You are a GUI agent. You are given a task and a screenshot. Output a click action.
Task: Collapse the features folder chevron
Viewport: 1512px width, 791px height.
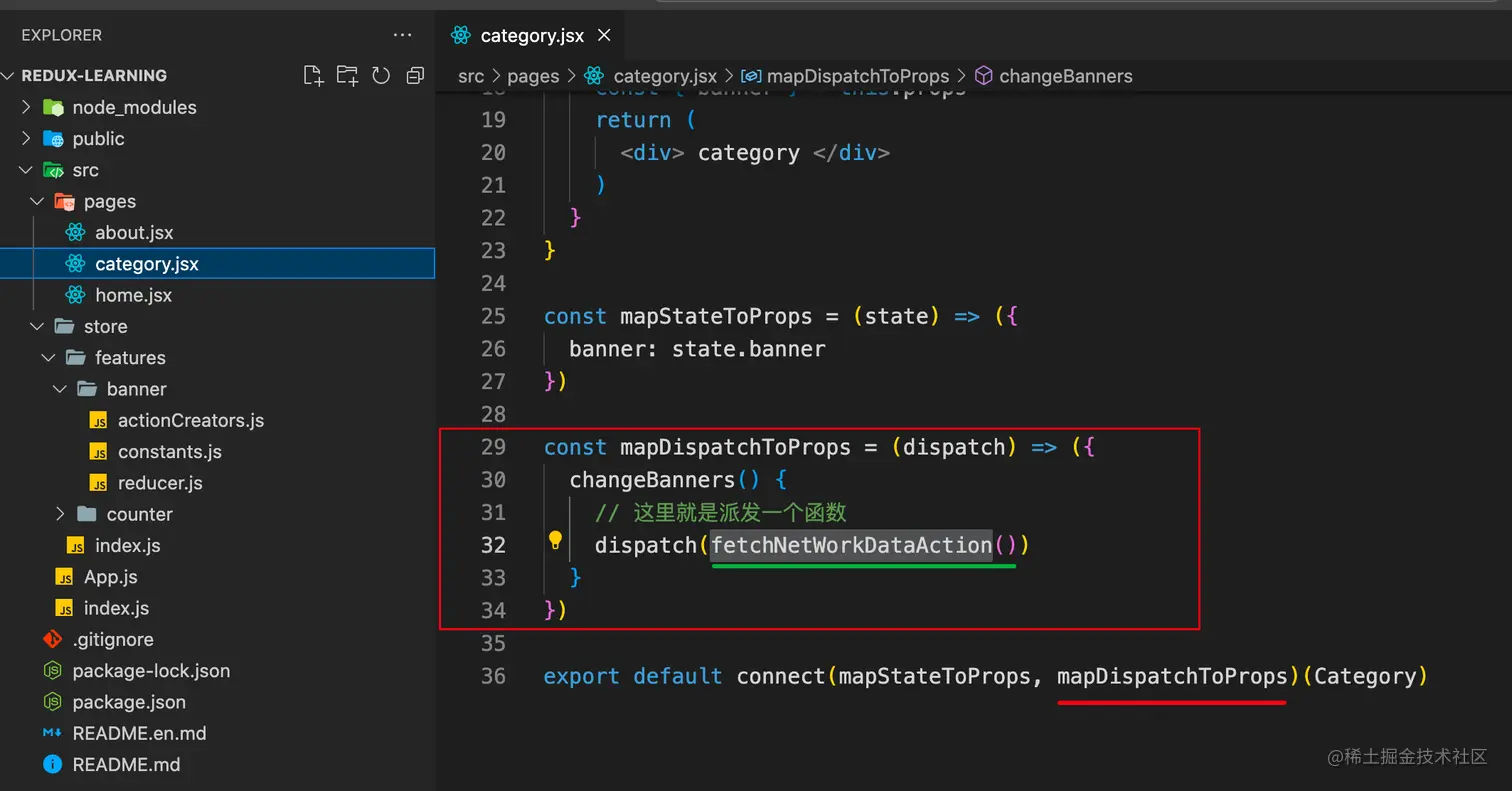pyautogui.click(x=49, y=358)
